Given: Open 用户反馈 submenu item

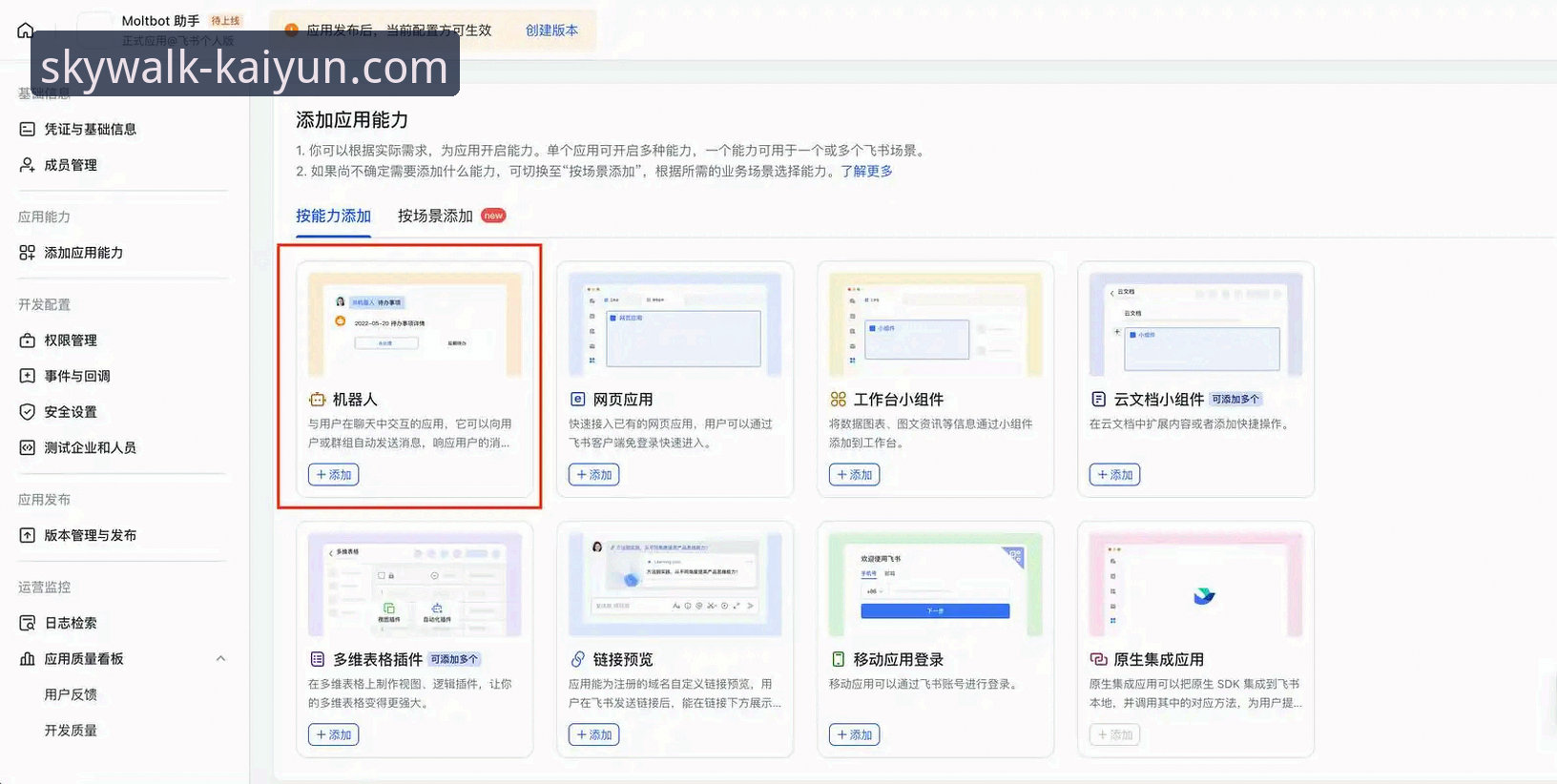Looking at the screenshot, I should pyautogui.click(x=71, y=694).
